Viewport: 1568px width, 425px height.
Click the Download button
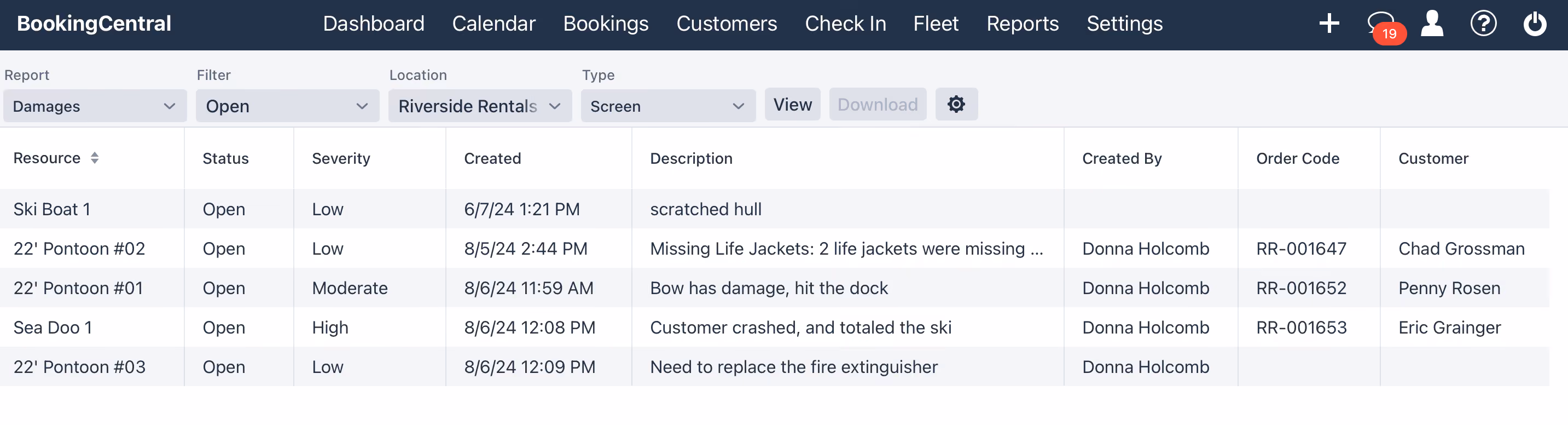(x=877, y=104)
